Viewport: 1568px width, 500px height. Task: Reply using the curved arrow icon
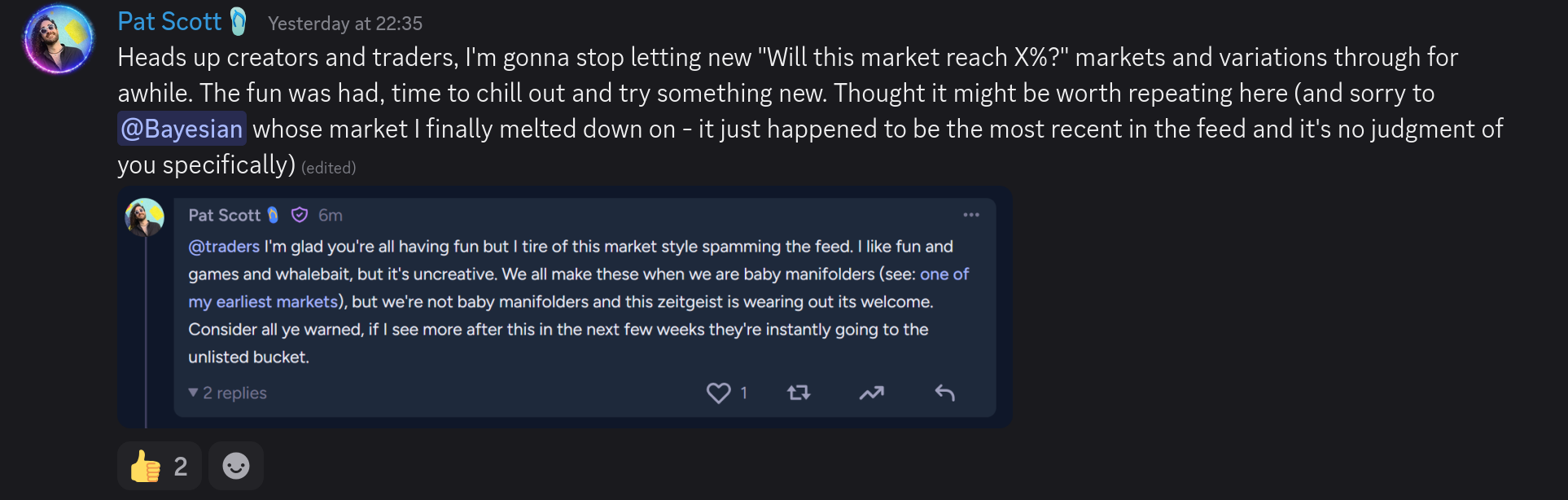[944, 393]
